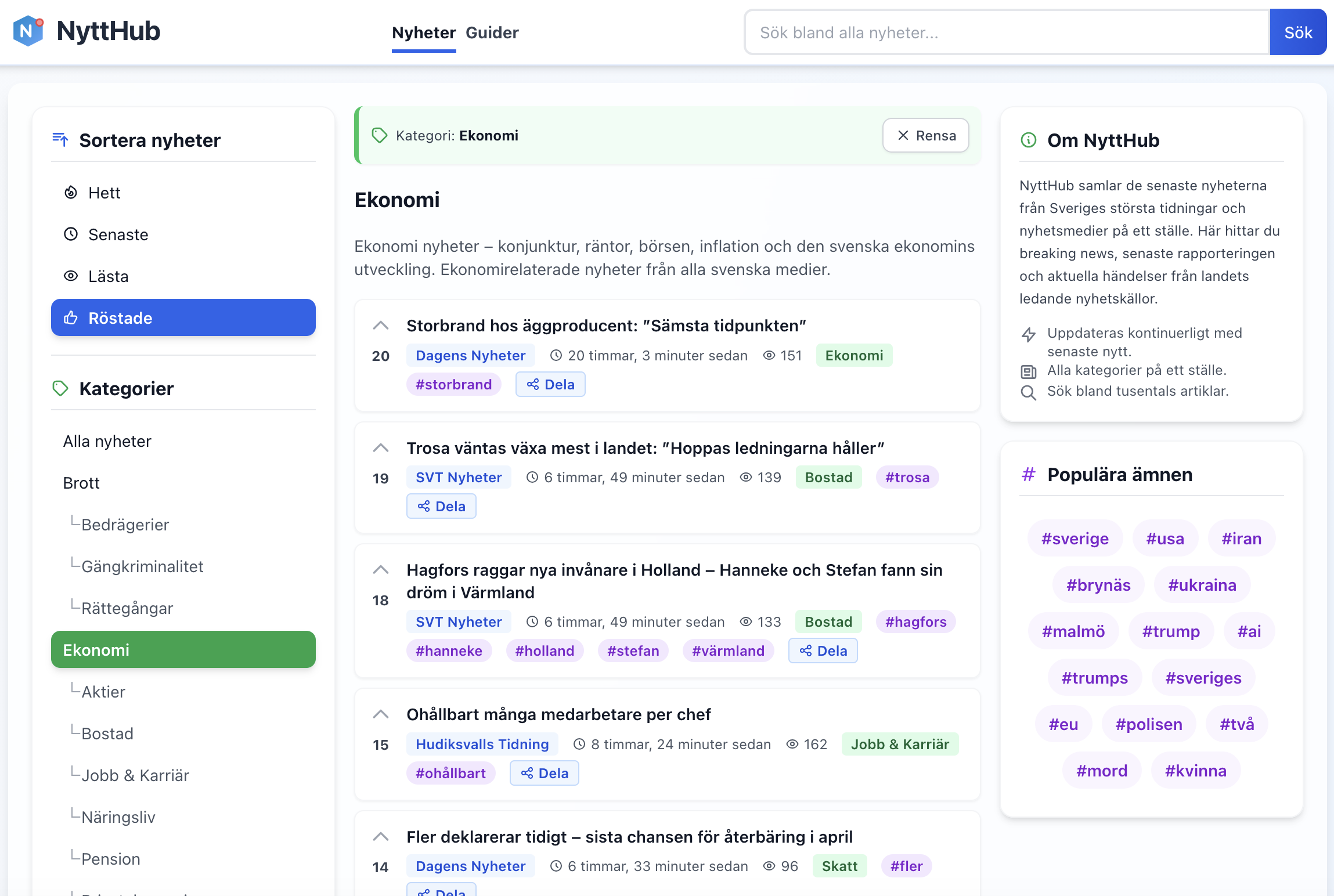The width and height of the screenshot is (1334, 896).
Task: Upvote the Storbrand hos äggproducent article
Action: (380, 326)
